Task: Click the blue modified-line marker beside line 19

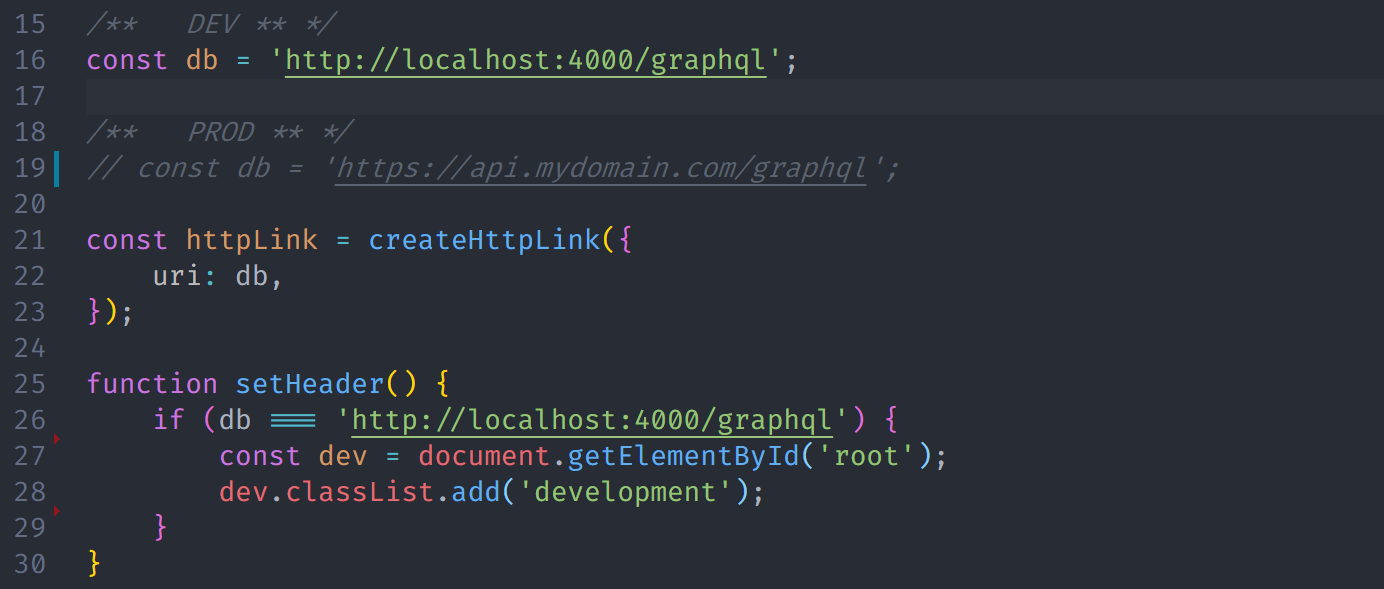Action: [x=56, y=168]
